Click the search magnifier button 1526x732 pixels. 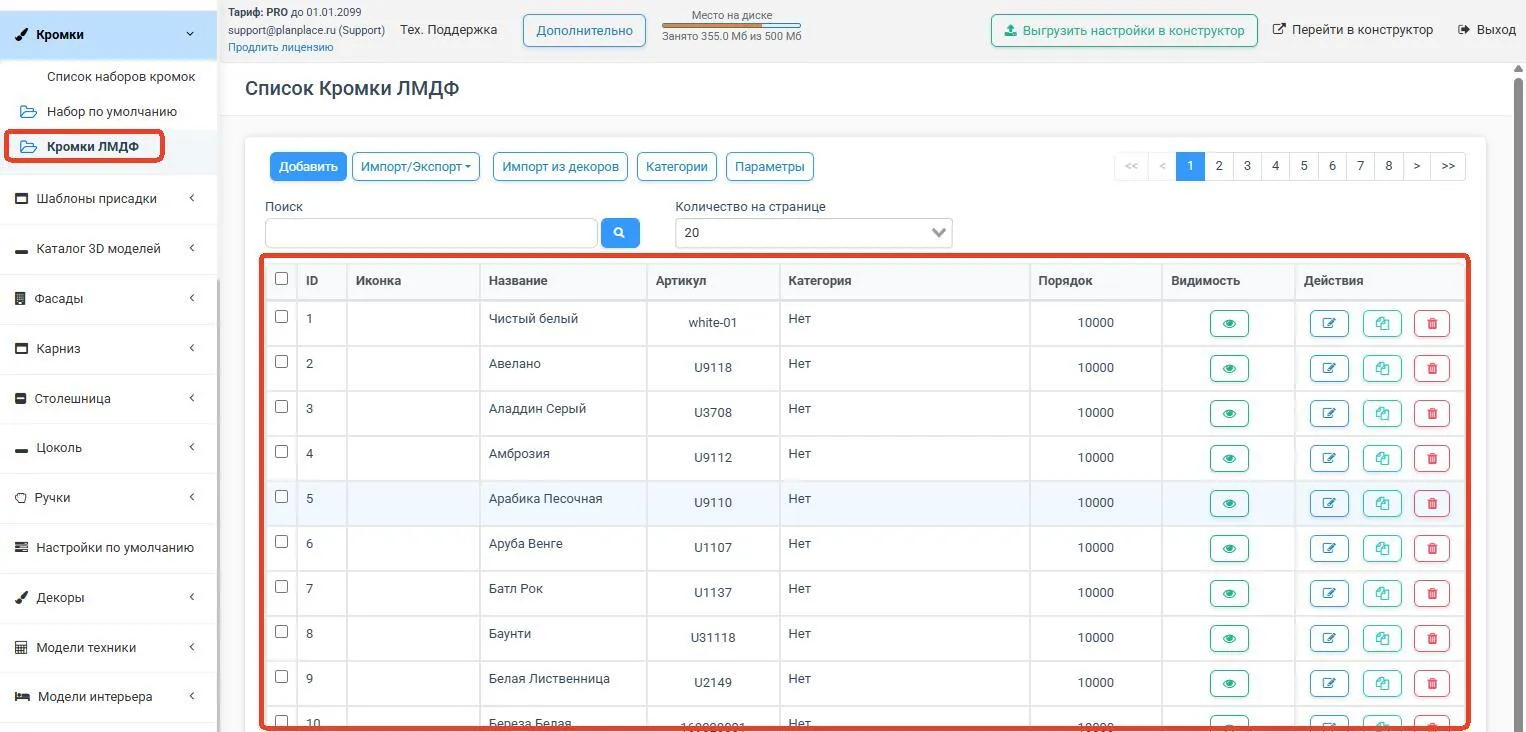pos(620,233)
